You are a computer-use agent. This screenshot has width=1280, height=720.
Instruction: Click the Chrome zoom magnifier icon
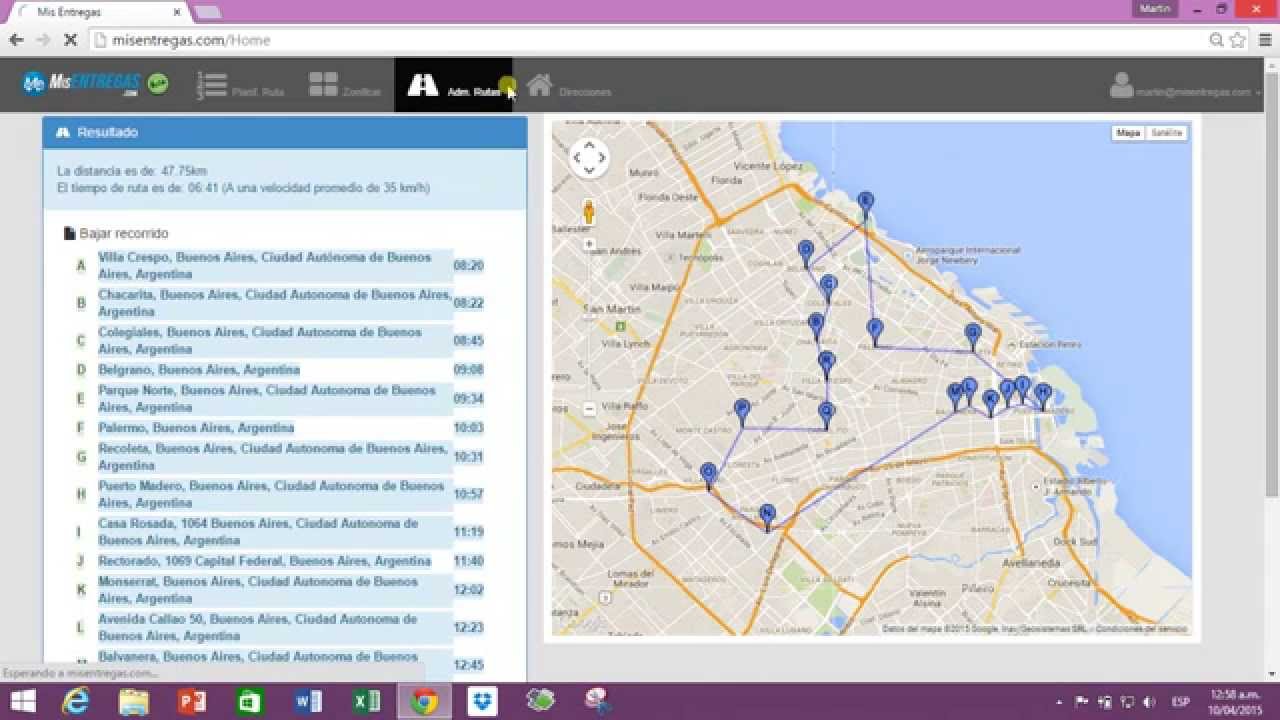pos(1217,40)
